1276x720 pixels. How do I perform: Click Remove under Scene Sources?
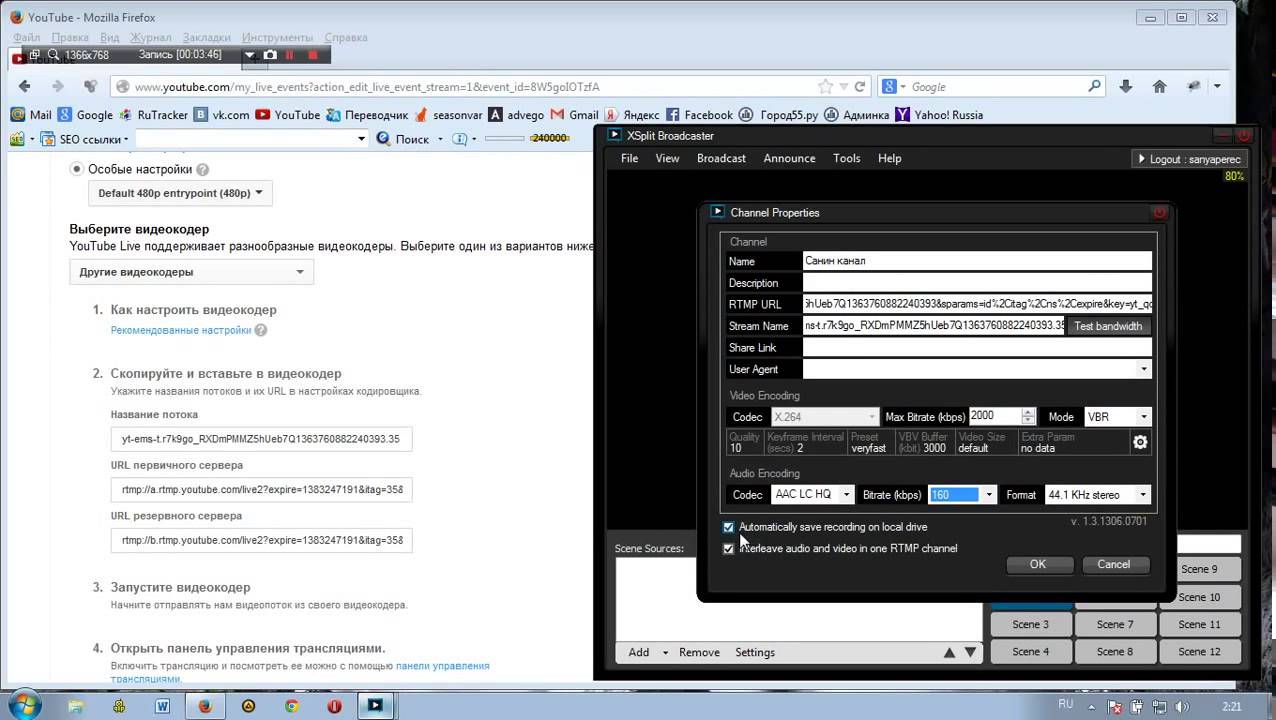point(699,652)
